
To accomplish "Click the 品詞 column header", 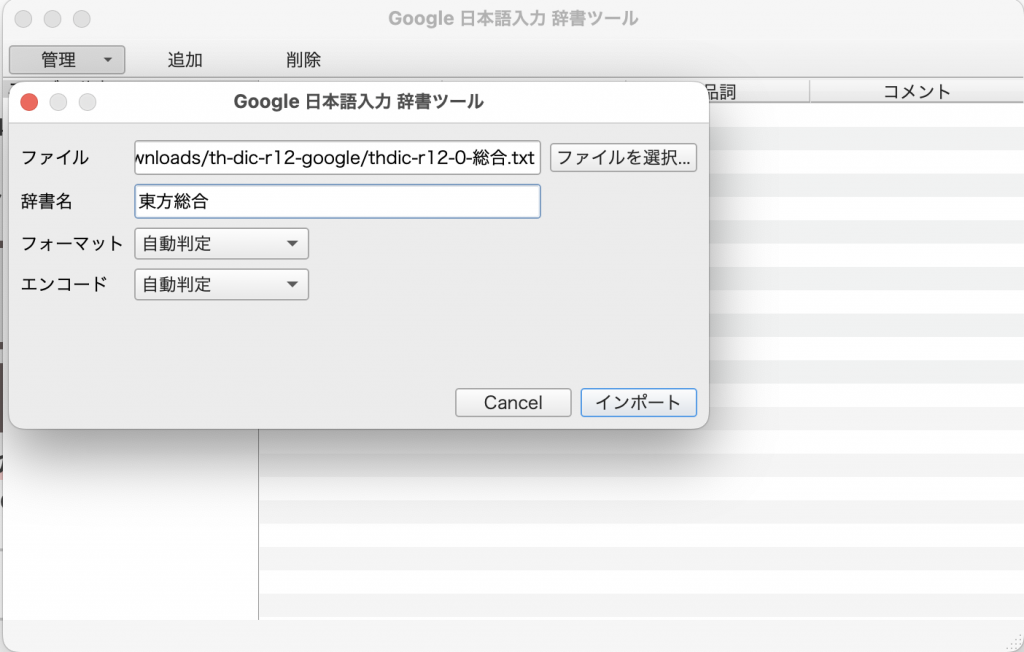I will [720, 92].
